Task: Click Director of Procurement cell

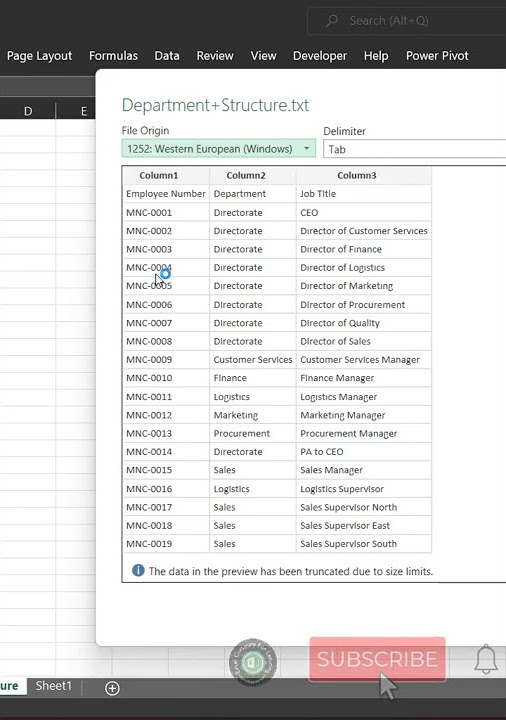Action: click(364, 304)
